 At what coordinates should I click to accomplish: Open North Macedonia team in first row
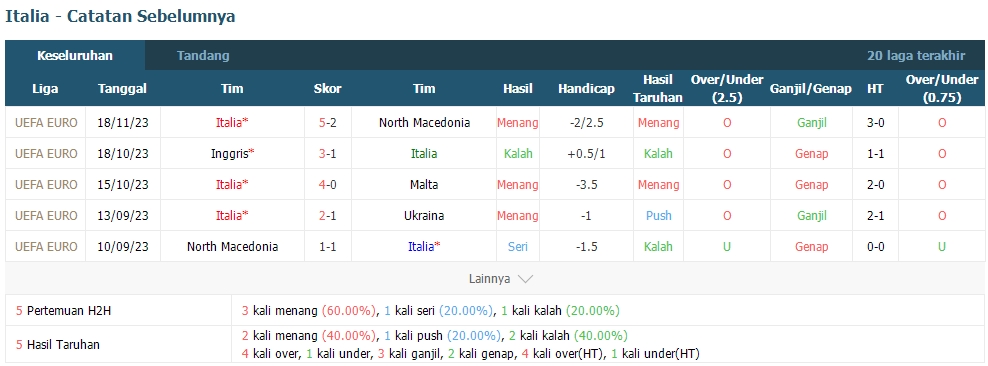coord(424,123)
